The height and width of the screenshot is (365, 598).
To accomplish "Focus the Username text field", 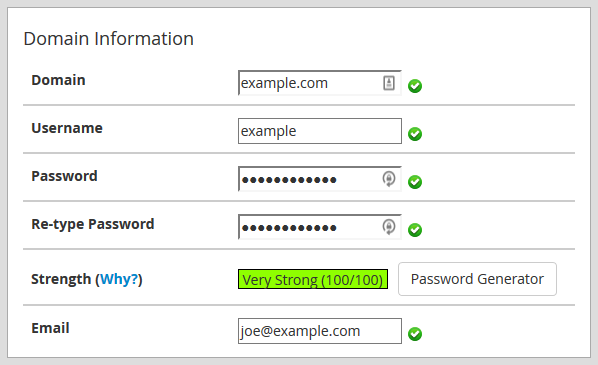I will (320, 131).
